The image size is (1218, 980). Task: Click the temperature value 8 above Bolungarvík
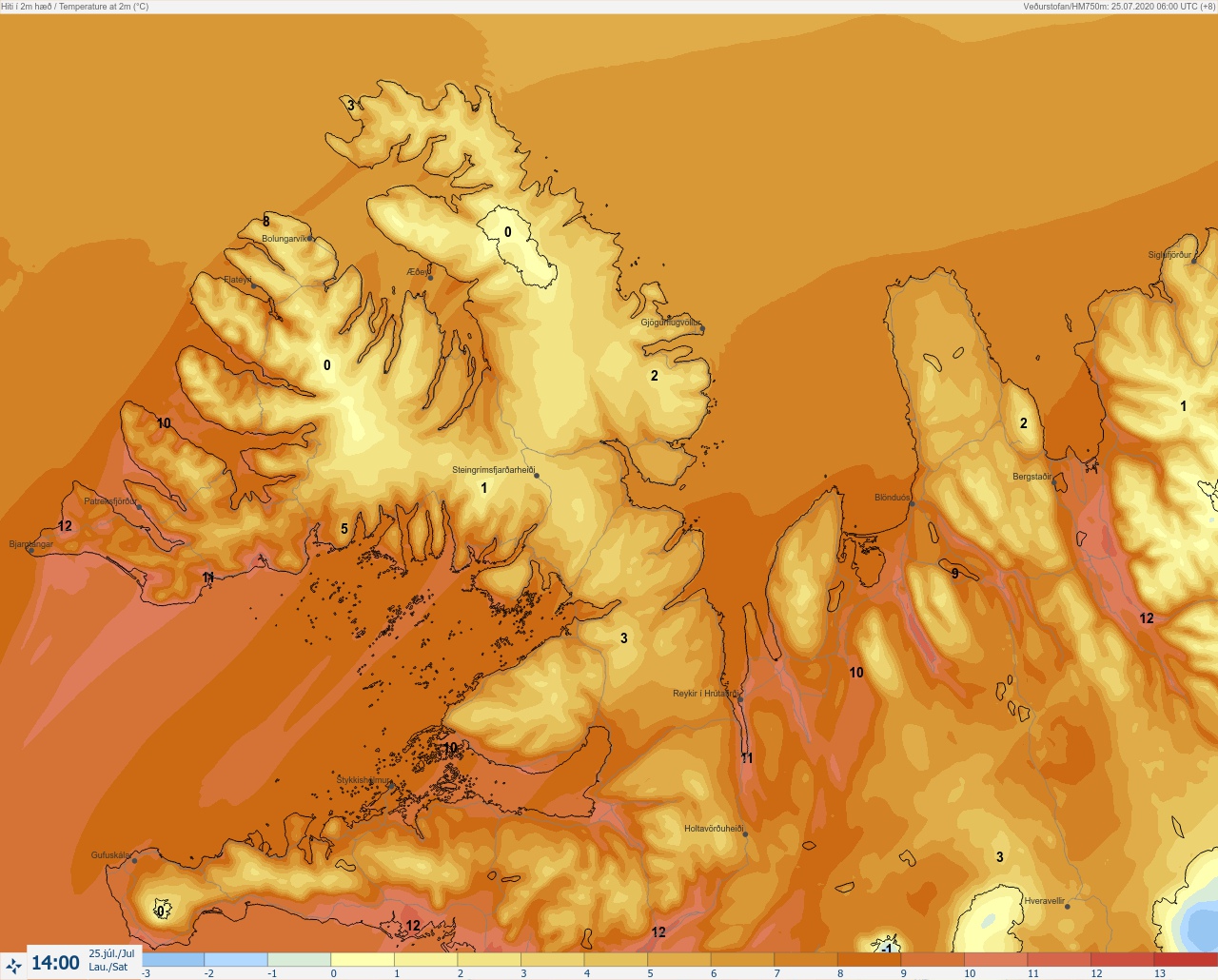coord(266,222)
